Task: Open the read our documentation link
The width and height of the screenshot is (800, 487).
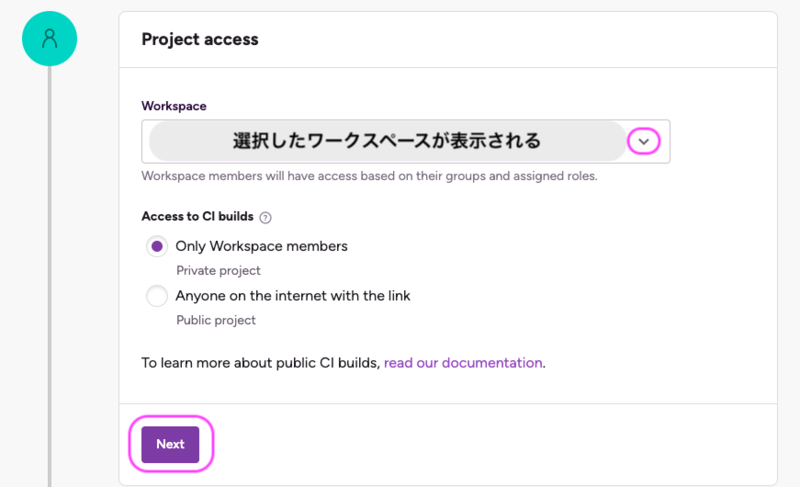Action: tap(463, 363)
